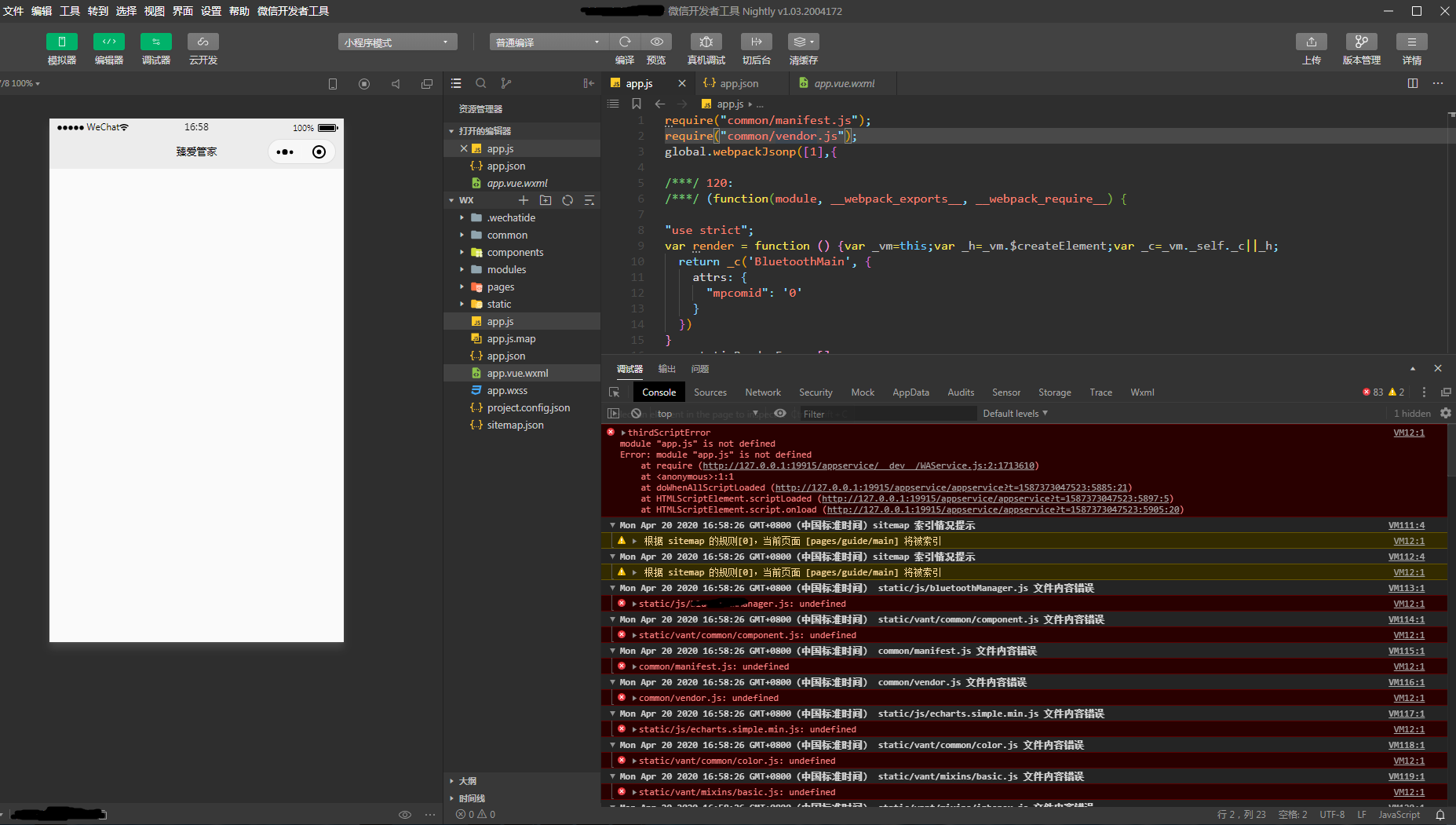The image size is (1456, 825).
Task: Open the mini program mode dropdown
Action: 397,42
